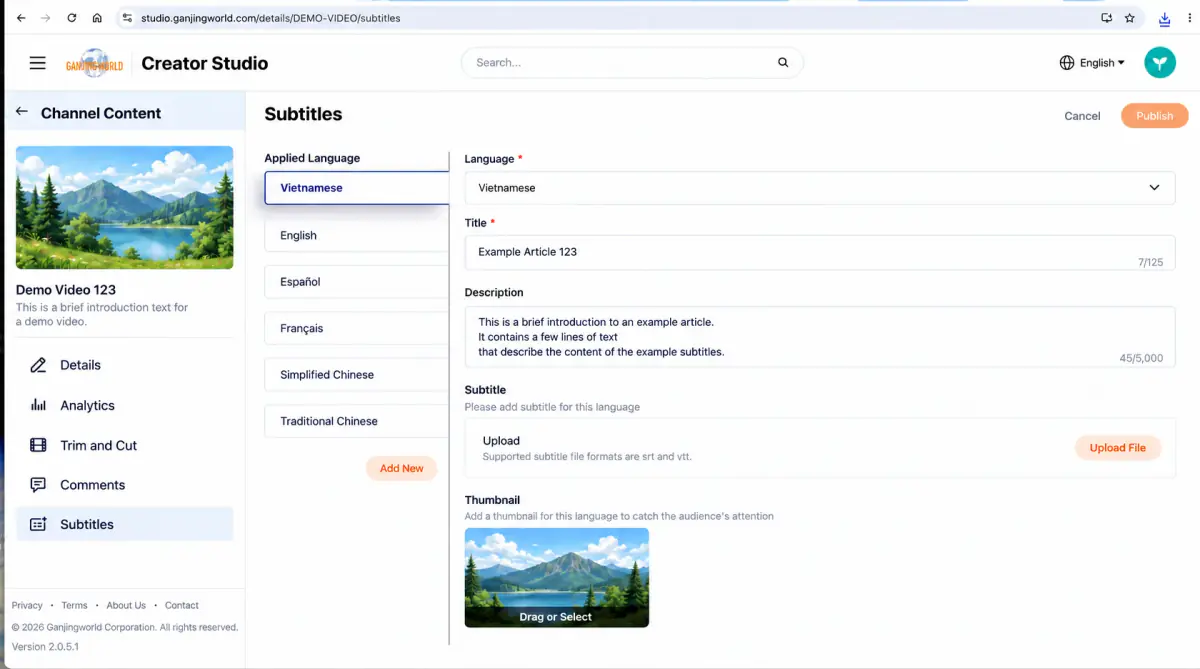Screen dimensions: 1200x669
Task: Open the browser downloads icon
Action: 1164,18
